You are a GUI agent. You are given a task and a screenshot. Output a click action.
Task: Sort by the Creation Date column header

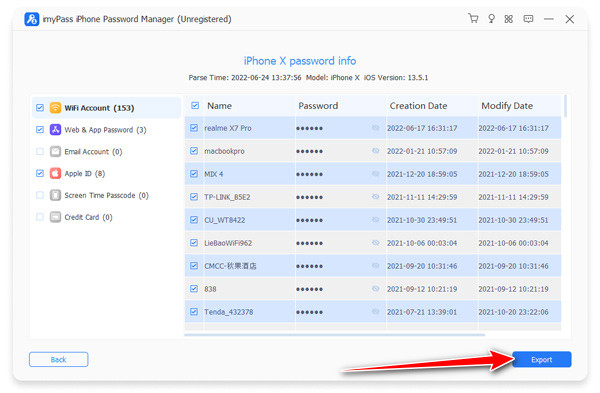[418, 106]
